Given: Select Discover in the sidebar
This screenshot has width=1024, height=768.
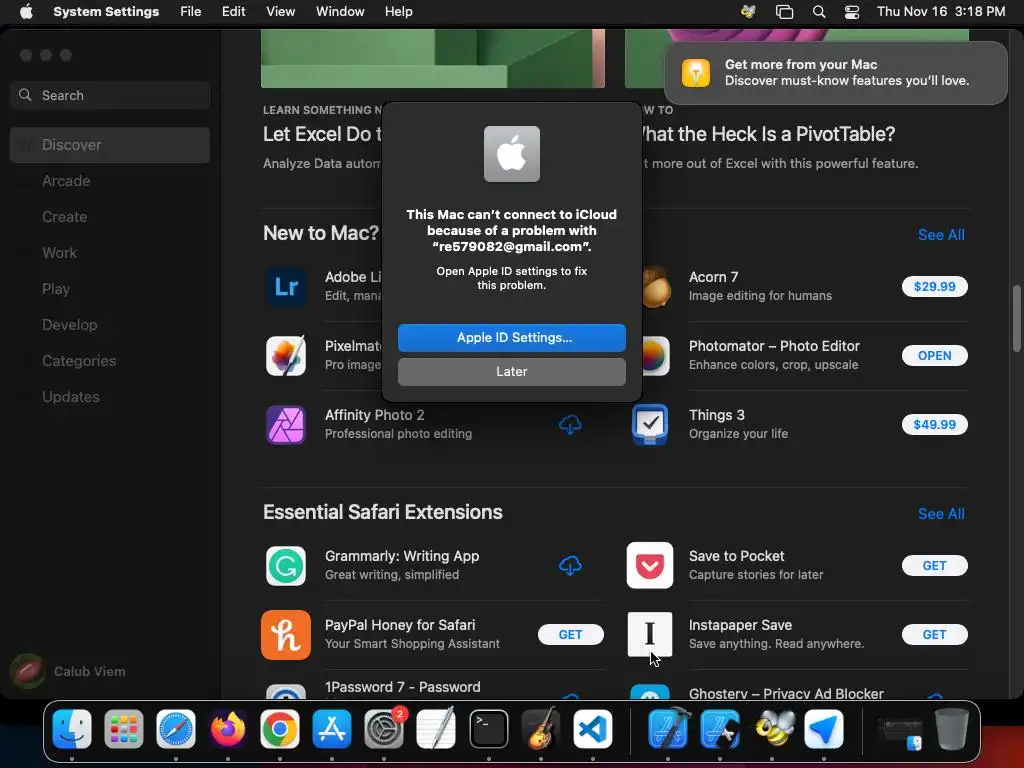Looking at the screenshot, I should (110, 145).
